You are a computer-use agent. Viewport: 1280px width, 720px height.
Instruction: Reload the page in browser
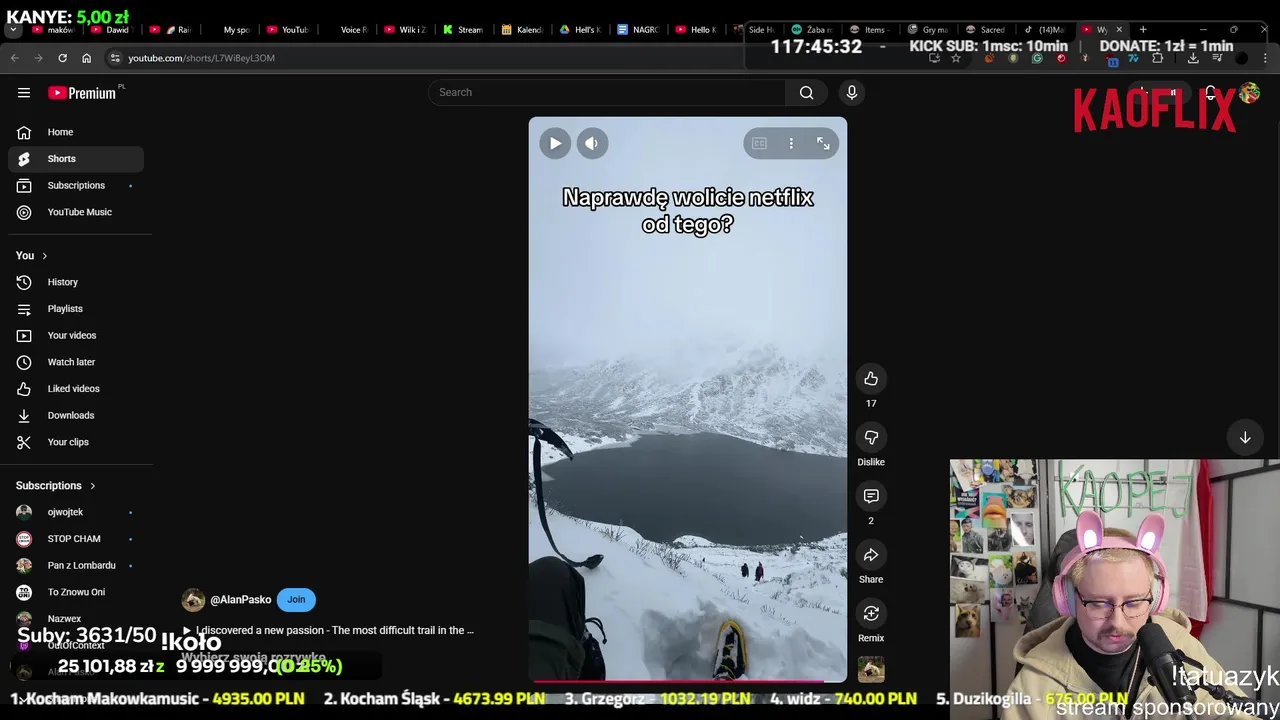click(x=62, y=58)
